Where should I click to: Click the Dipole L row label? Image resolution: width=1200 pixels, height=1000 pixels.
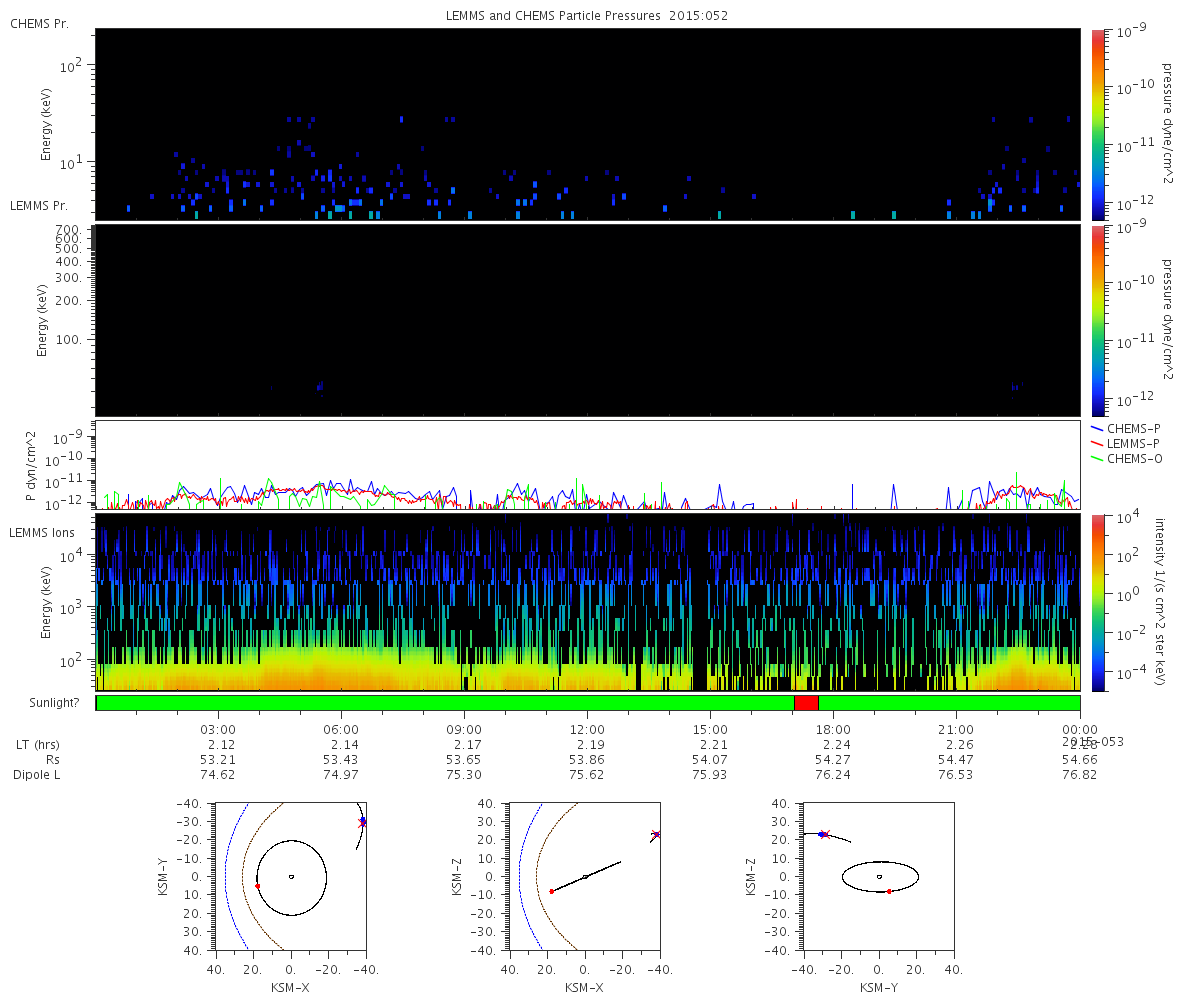coord(38,775)
